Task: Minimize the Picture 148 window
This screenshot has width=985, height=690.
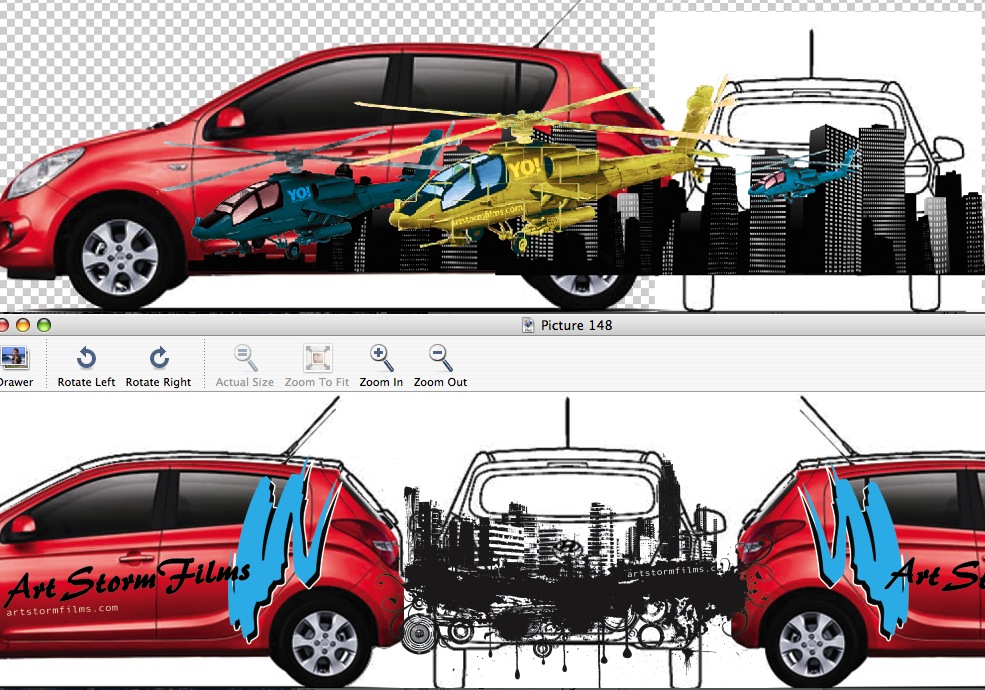Action: click(22, 325)
